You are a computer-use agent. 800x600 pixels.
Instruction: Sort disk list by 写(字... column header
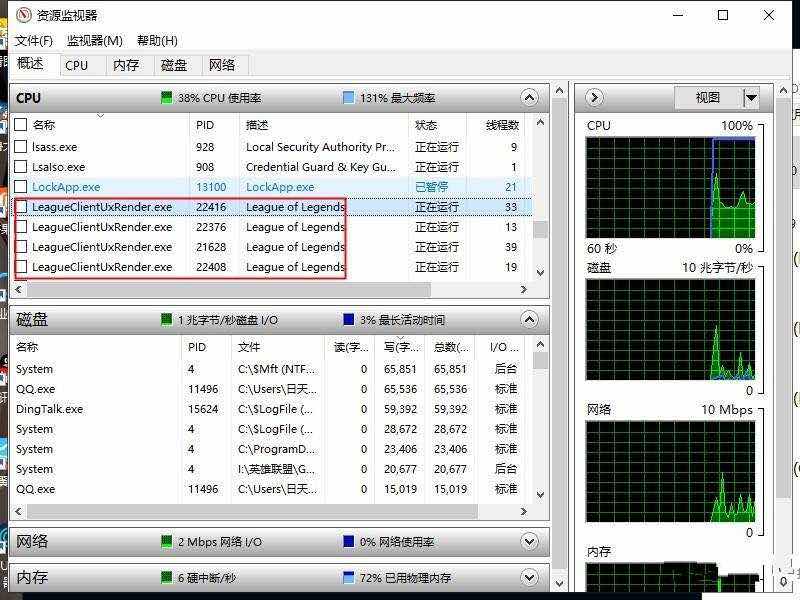tap(401, 347)
